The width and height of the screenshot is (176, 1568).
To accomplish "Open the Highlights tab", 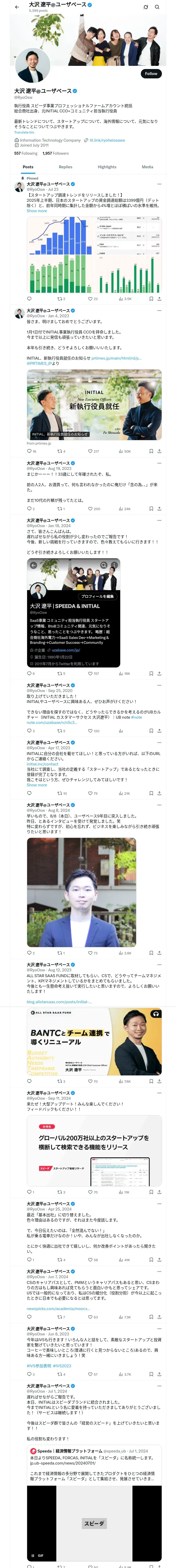I will click(107, 167).
